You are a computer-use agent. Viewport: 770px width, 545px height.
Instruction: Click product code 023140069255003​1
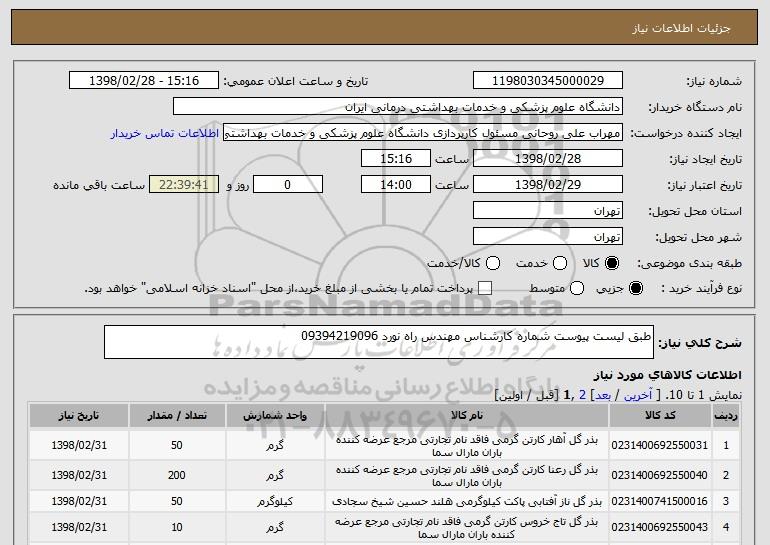click(x=660, y=445)
